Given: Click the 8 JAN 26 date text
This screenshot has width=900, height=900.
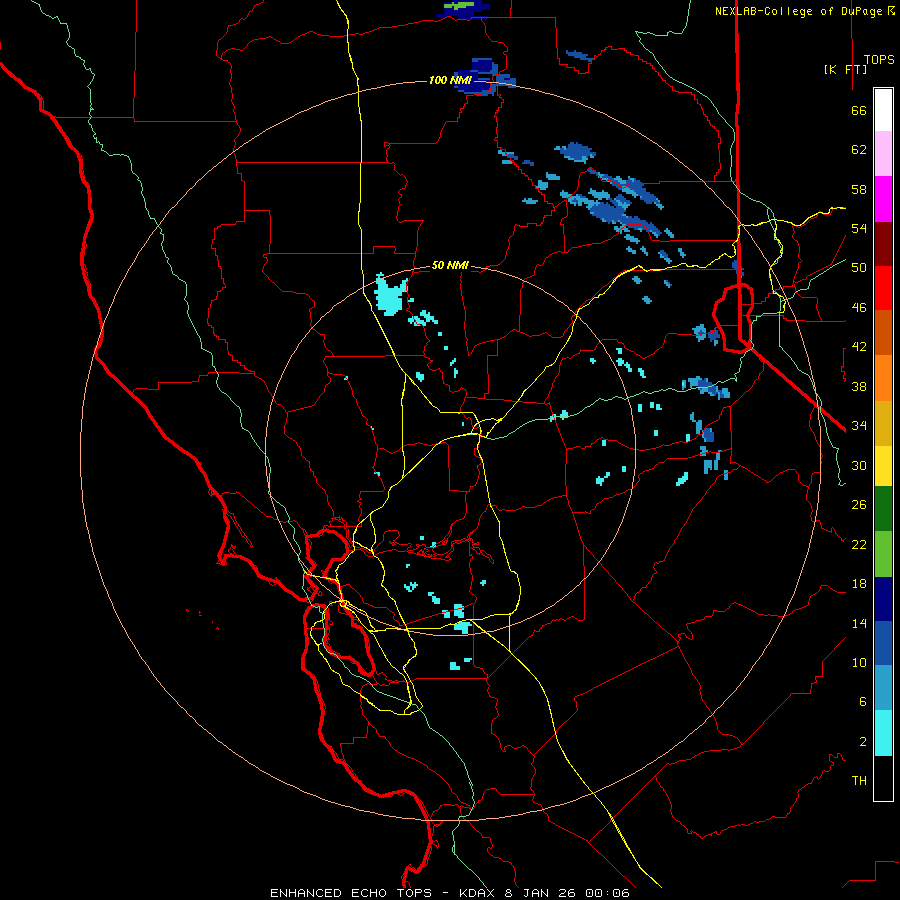Looking at the screenshot, I should pyautogui.click(x=542, y=893).
